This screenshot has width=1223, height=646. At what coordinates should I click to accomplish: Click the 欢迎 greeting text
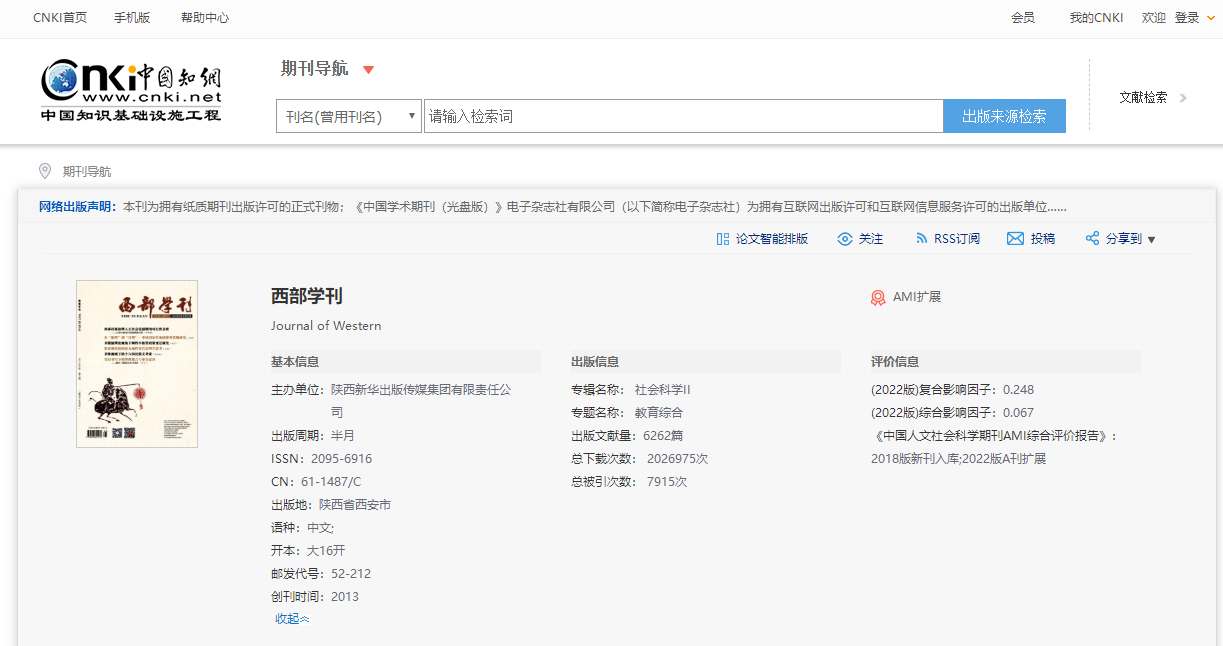click(x=1154, y=18)
